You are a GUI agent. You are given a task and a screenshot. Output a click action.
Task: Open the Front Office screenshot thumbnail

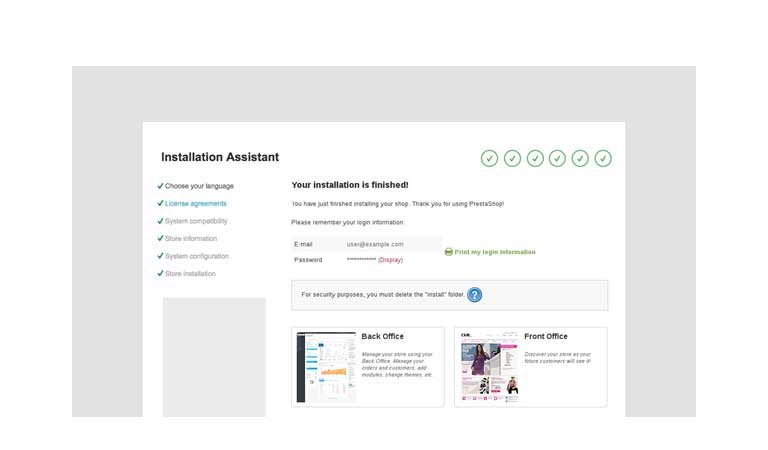[x=489, y=367]
